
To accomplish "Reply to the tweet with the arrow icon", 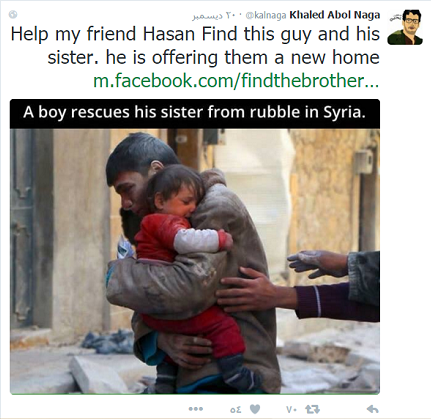I will click(x=372, y=409).
